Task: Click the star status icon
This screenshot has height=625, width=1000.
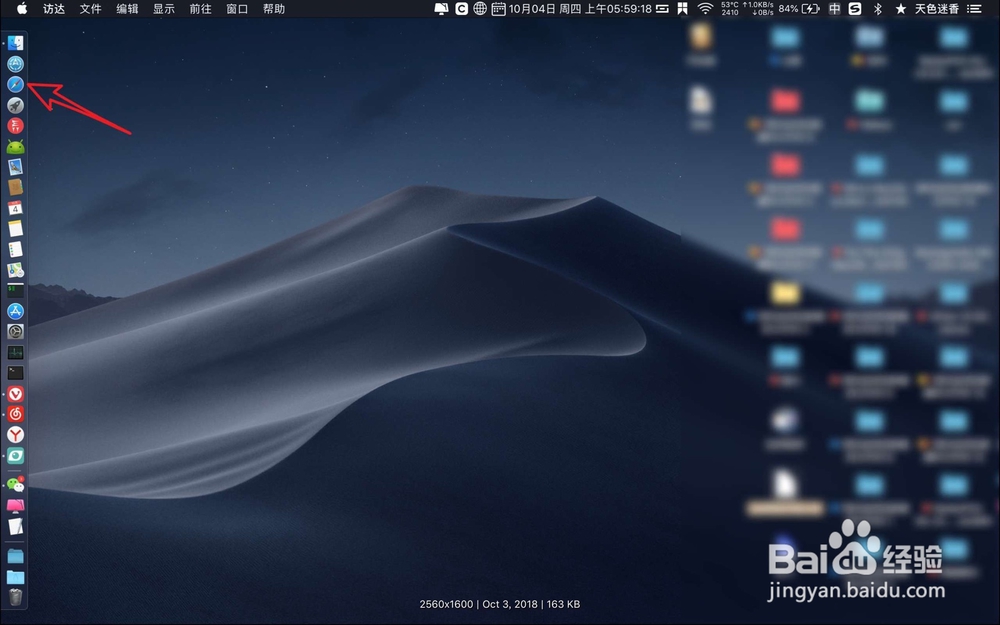Action: tap(901, 9)
